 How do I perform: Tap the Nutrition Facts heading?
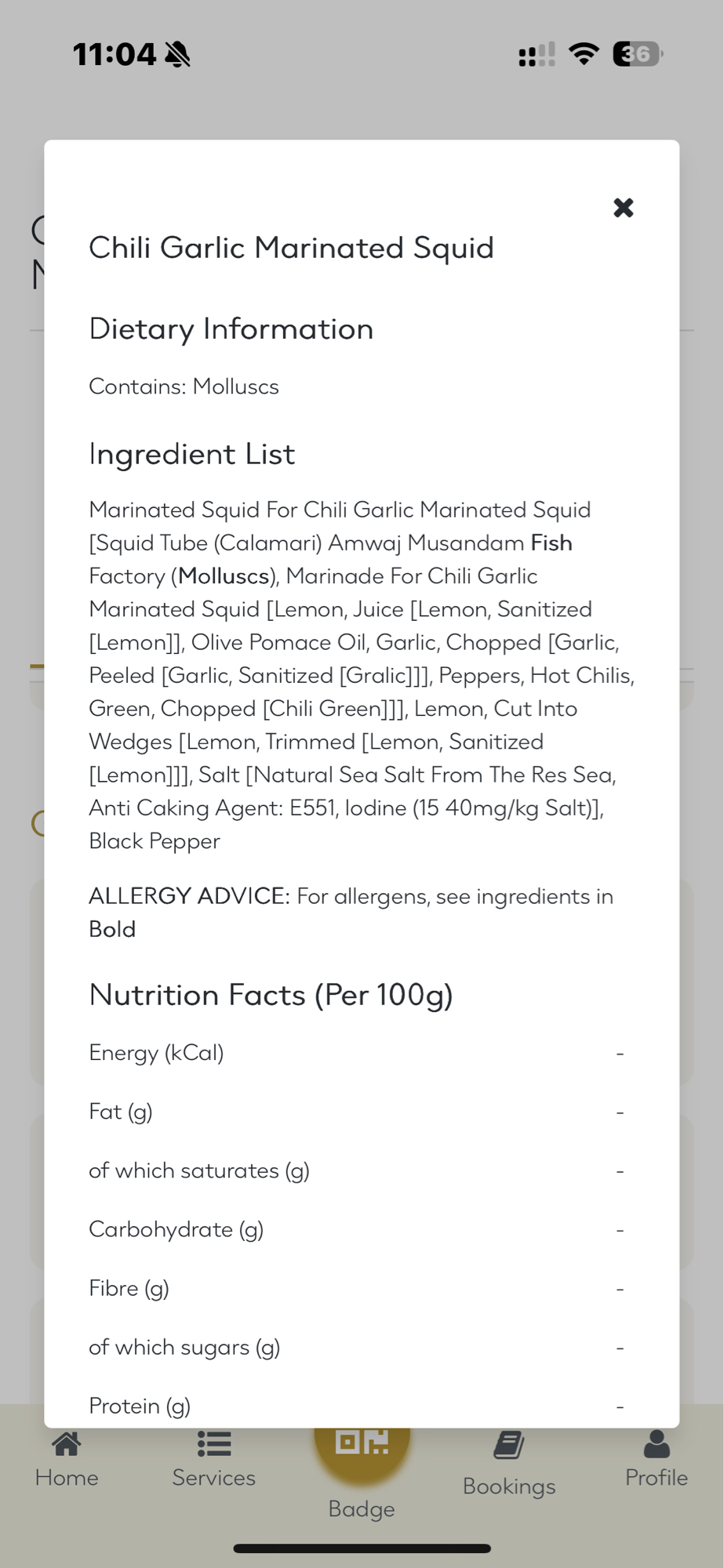(271, 995)
